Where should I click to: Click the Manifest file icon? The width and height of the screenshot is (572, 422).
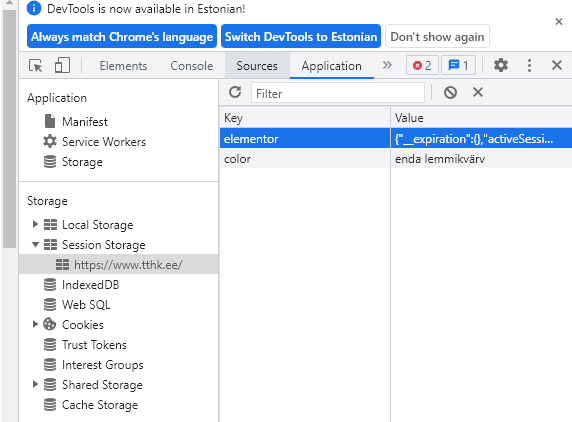tap(50, 121)
